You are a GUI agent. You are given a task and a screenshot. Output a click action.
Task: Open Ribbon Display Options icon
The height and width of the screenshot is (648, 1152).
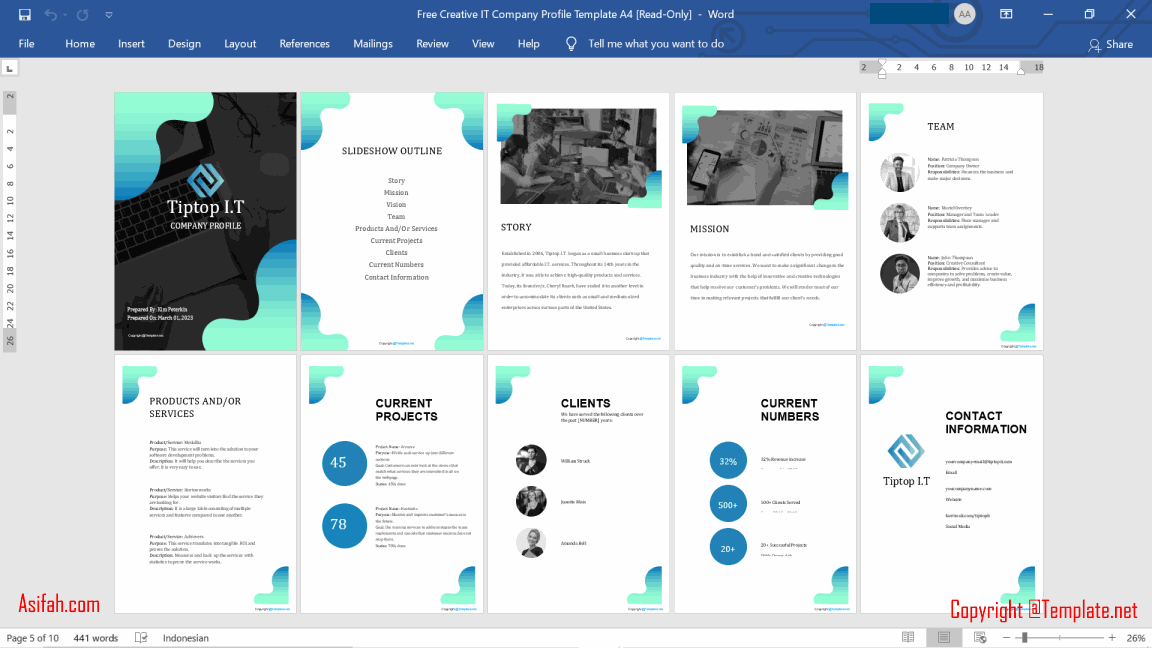1006,14
